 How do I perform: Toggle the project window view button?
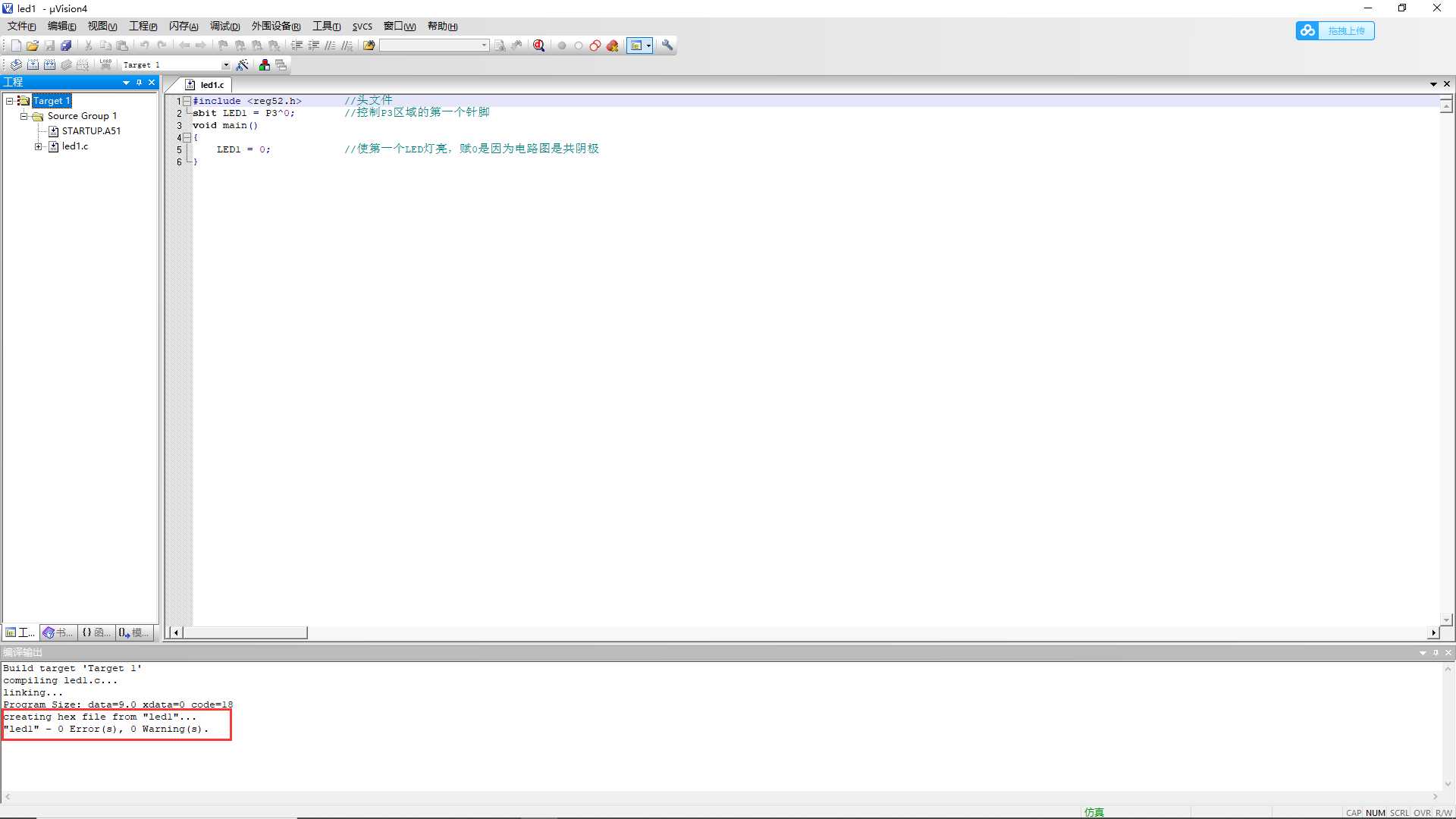coord(635,45)
